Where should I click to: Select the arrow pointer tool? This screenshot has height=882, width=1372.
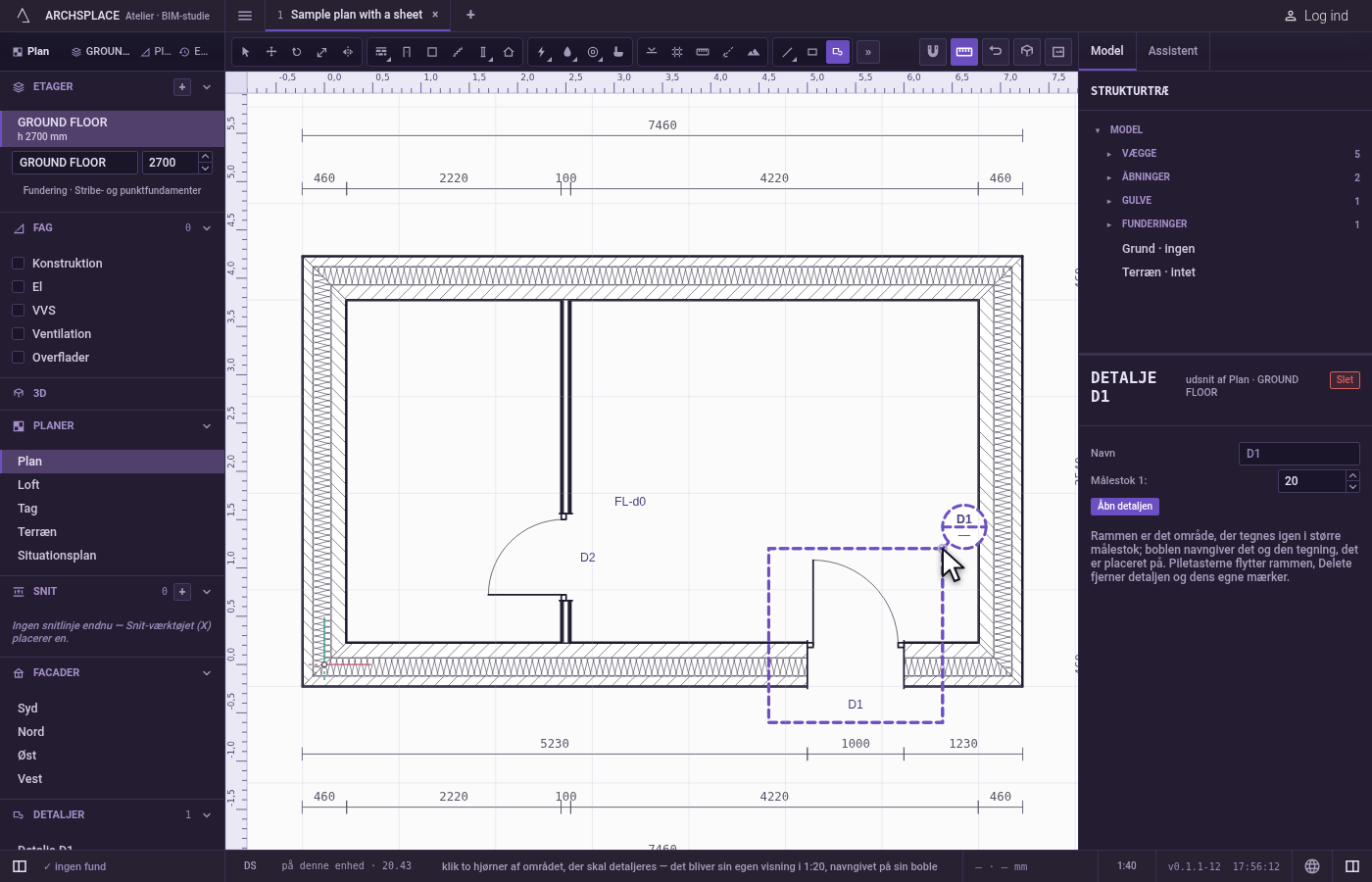[x=246, y=52]
